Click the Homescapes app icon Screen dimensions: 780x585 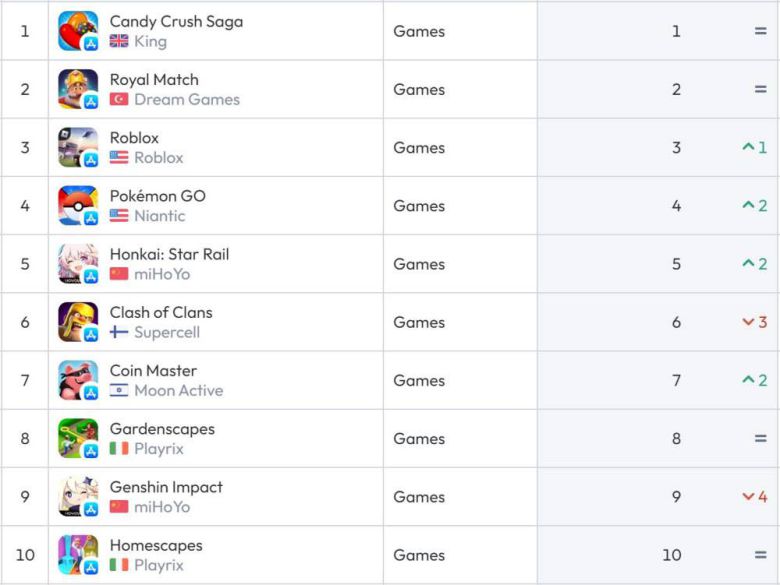coord(77,554)
